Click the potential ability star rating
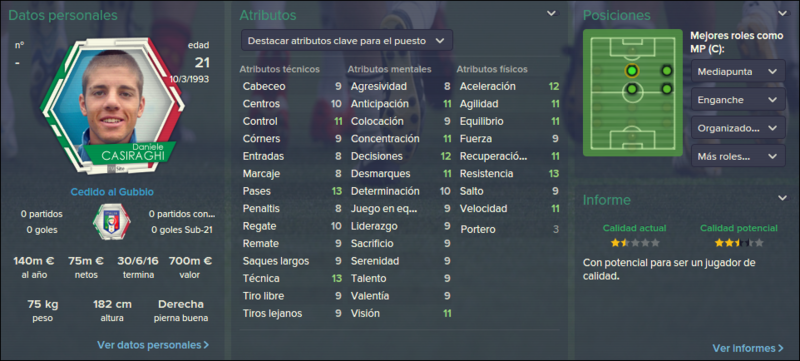This screenshot has width=800, height=361. 739,243
